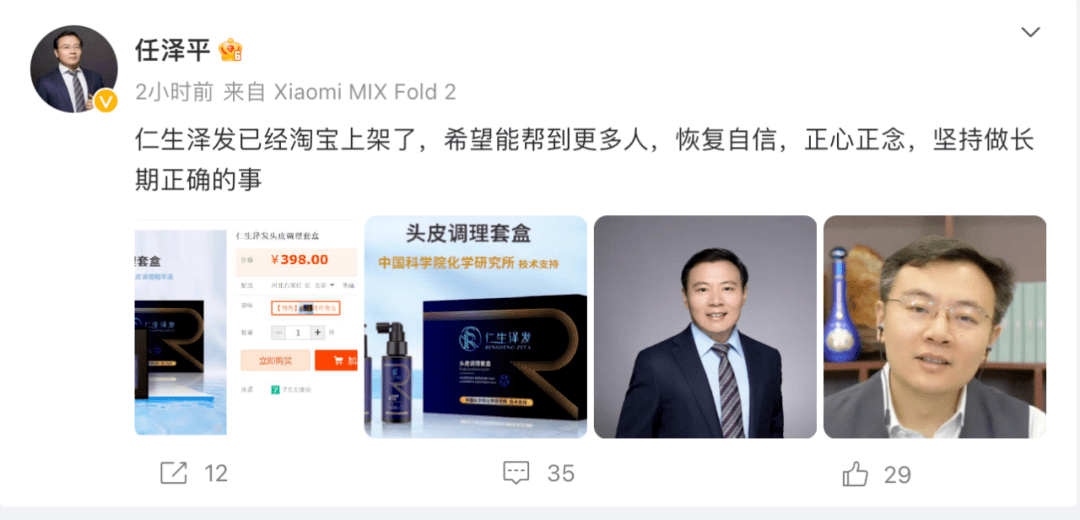Click the plus quantity stepper in listing
1080x520 pixels.
(318, 332)
